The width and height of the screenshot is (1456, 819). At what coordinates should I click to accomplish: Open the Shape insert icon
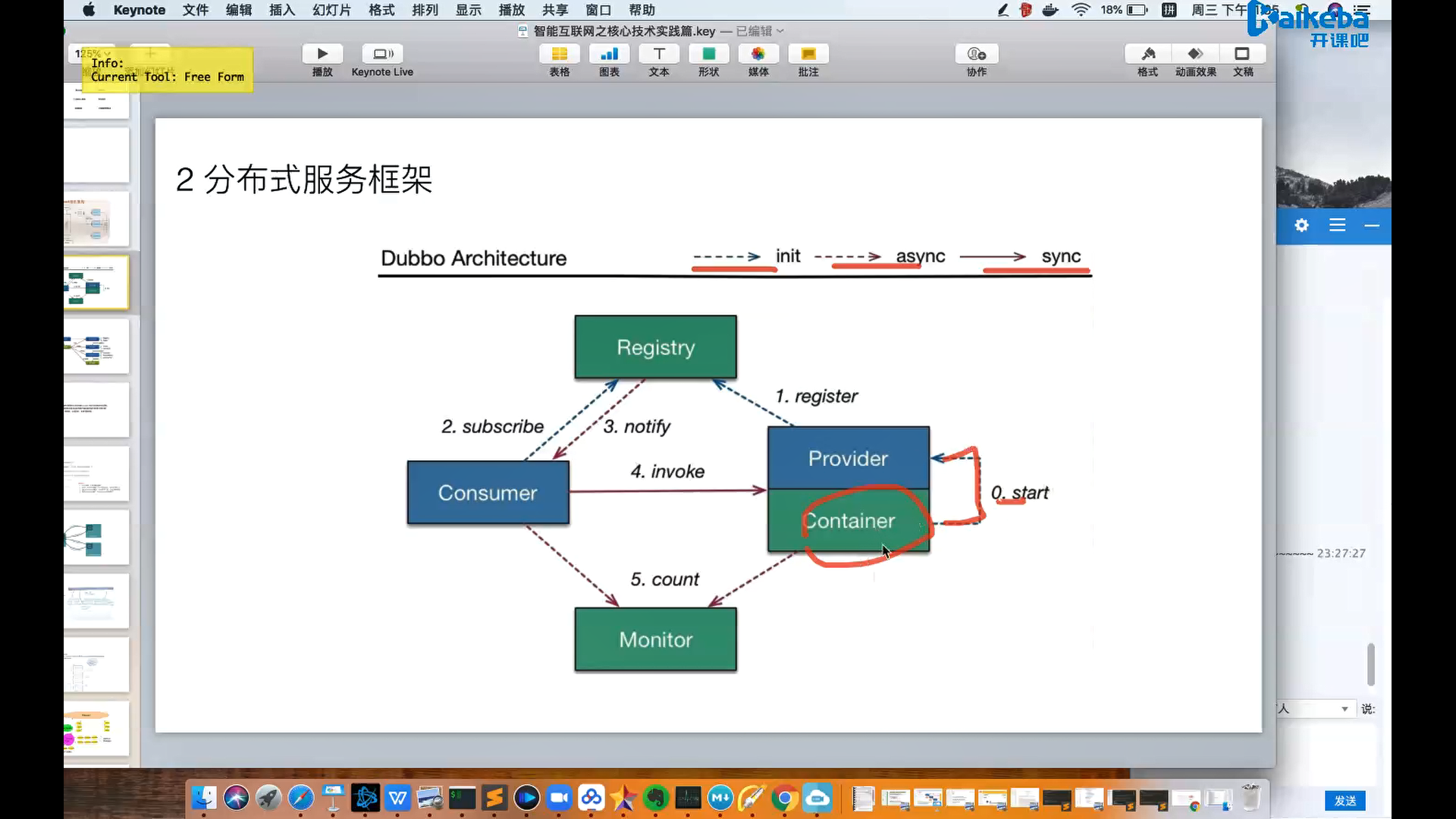point(708,54)
